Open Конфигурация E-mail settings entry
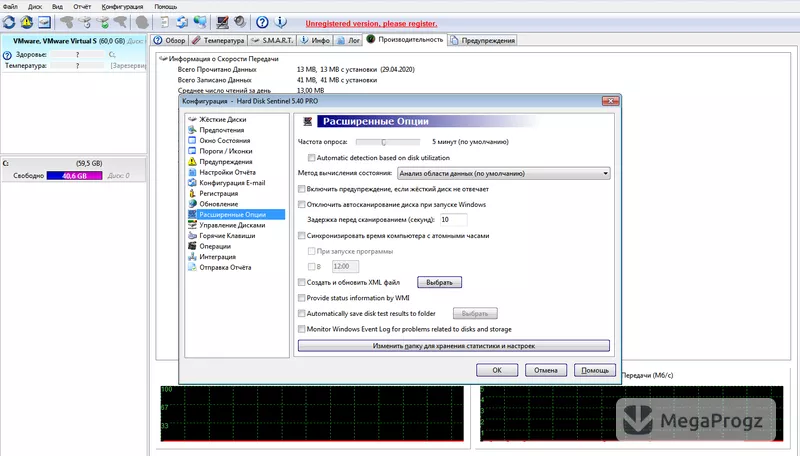The width and height of the screenshot is (800, 456). pos(232,183)
